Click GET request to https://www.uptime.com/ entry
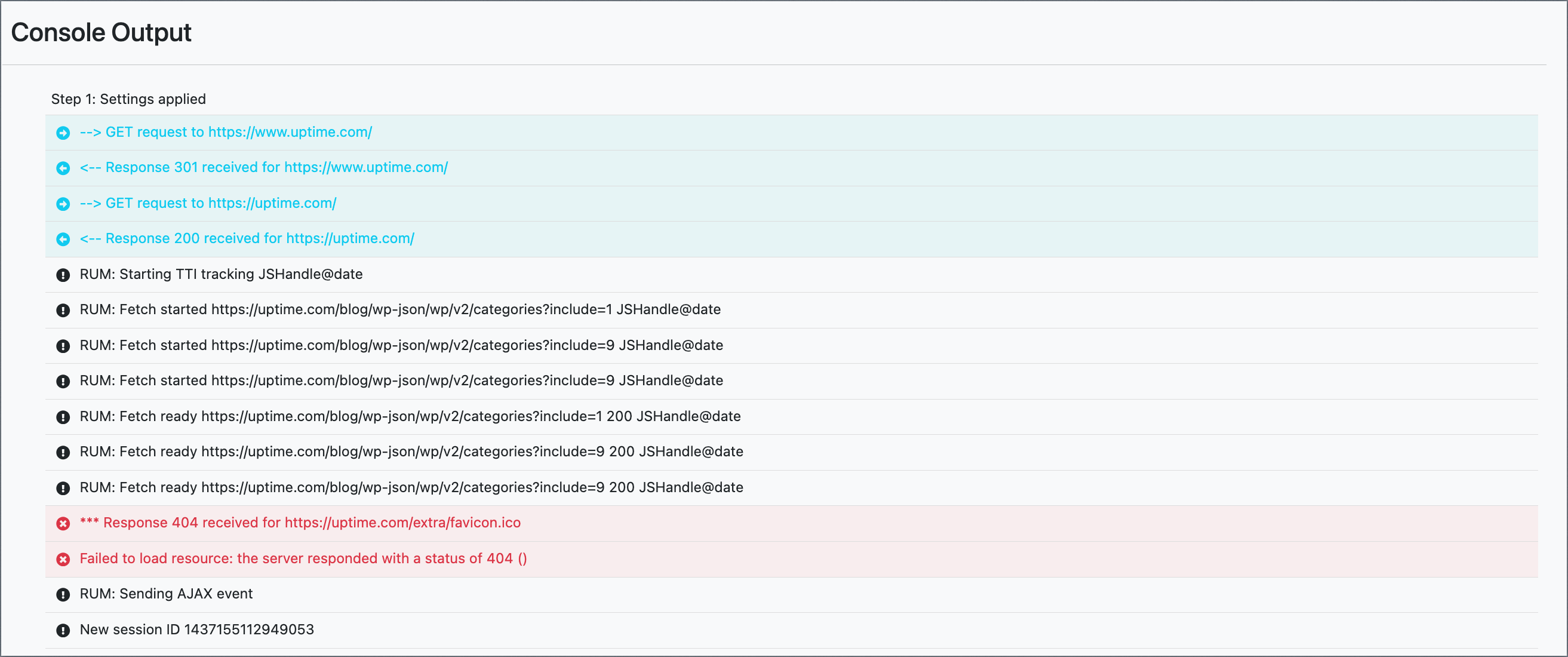 pos(791,133)
